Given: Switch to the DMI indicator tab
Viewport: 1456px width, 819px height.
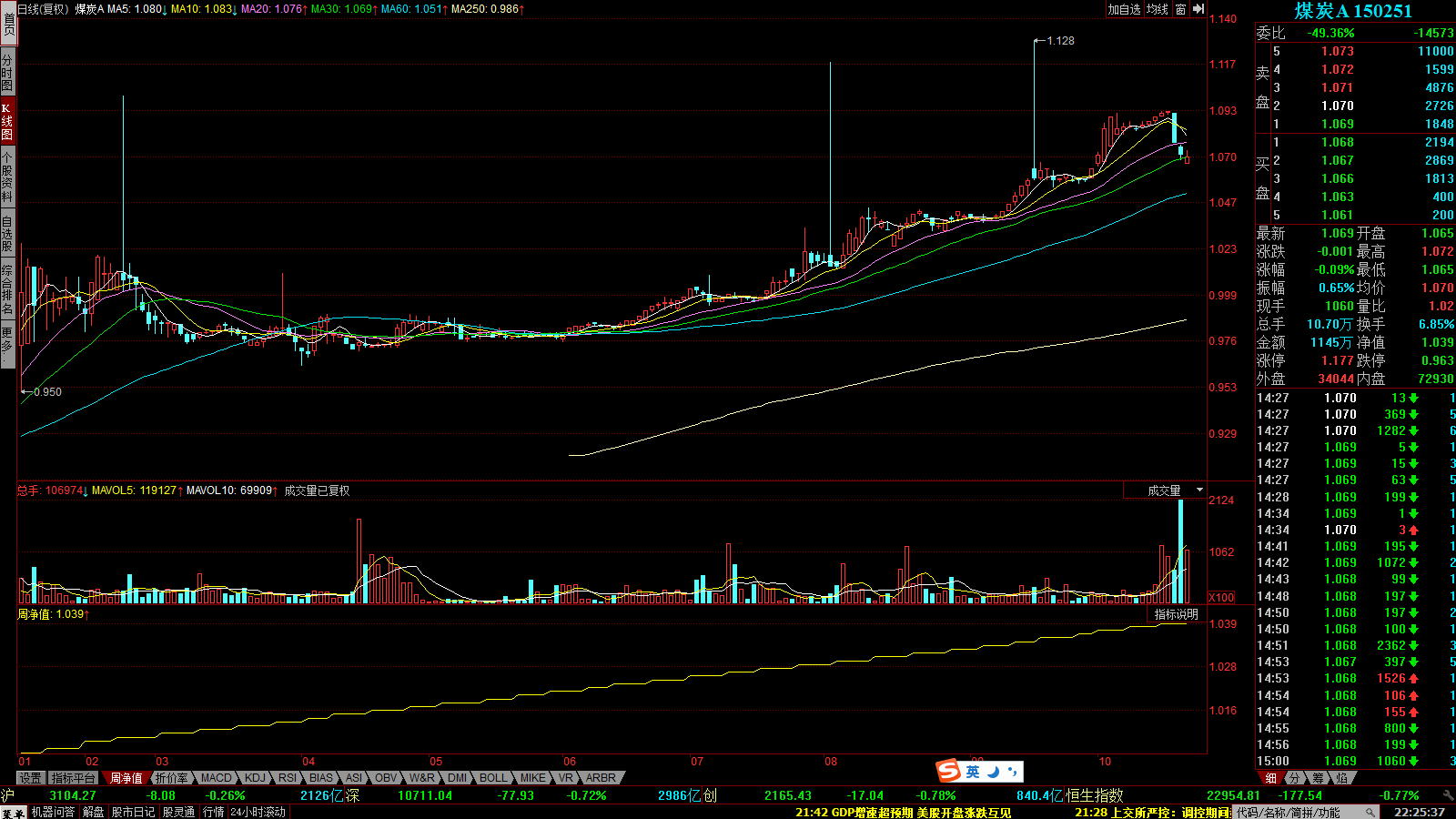Looking at the screenshot, I should pyautogui.click(x=457, y=778).
